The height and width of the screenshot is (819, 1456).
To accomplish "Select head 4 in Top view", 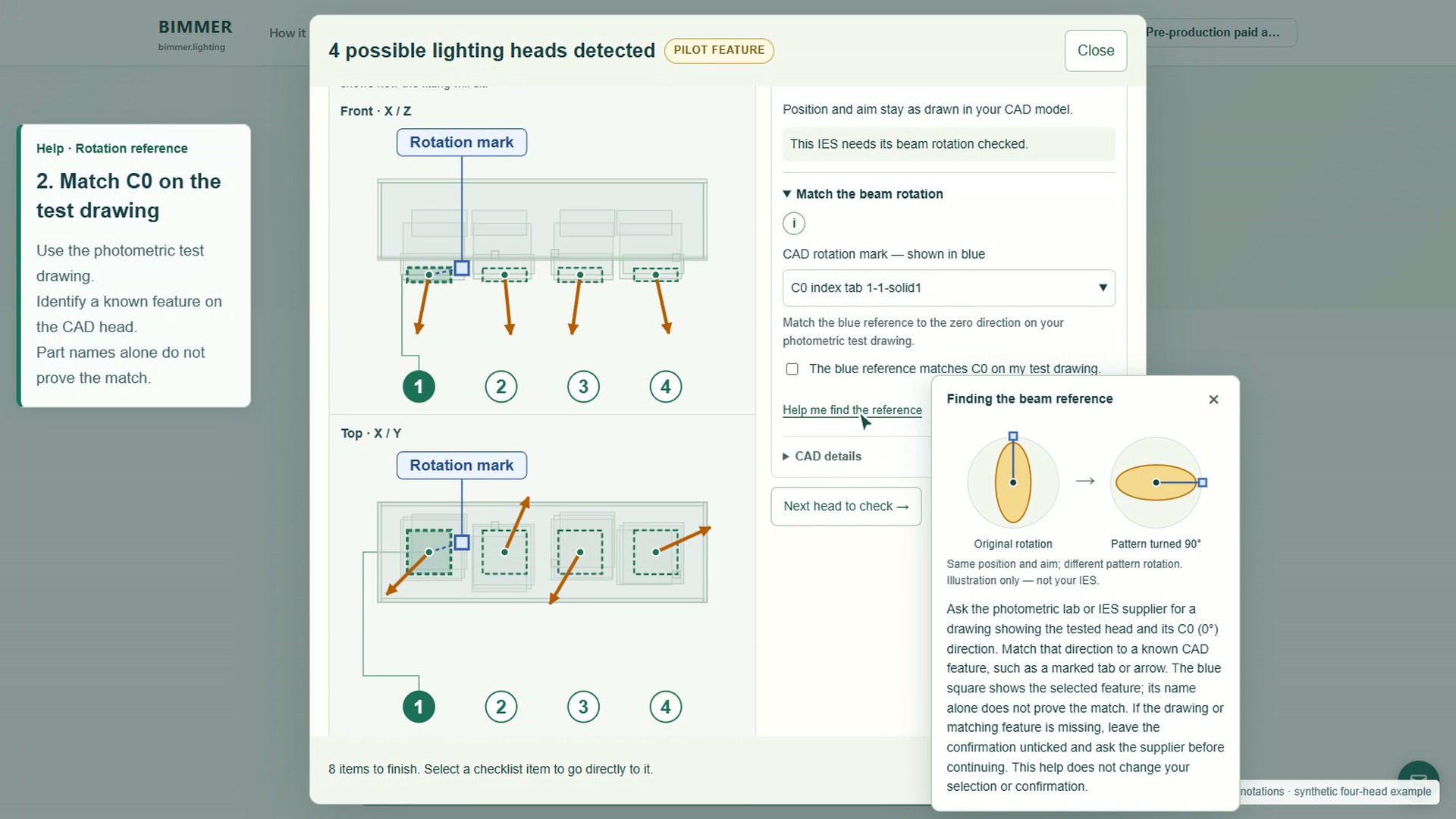I will point(666,707).
